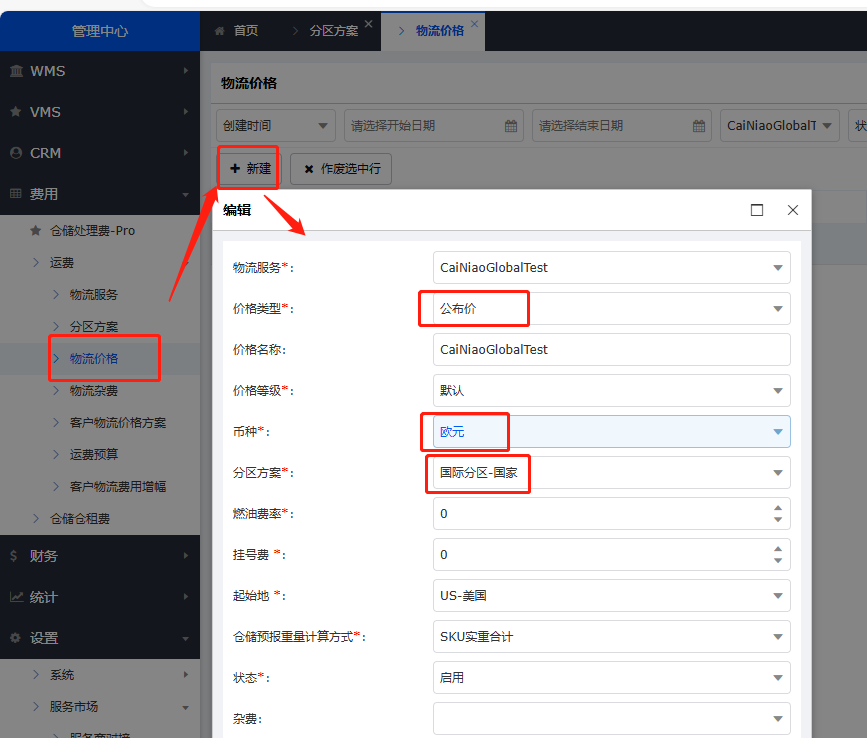Viewport: 867px width, 738px height.
Task: Expand the 运费 tree item
Action: pyautogui.click(x=61, y=263)
